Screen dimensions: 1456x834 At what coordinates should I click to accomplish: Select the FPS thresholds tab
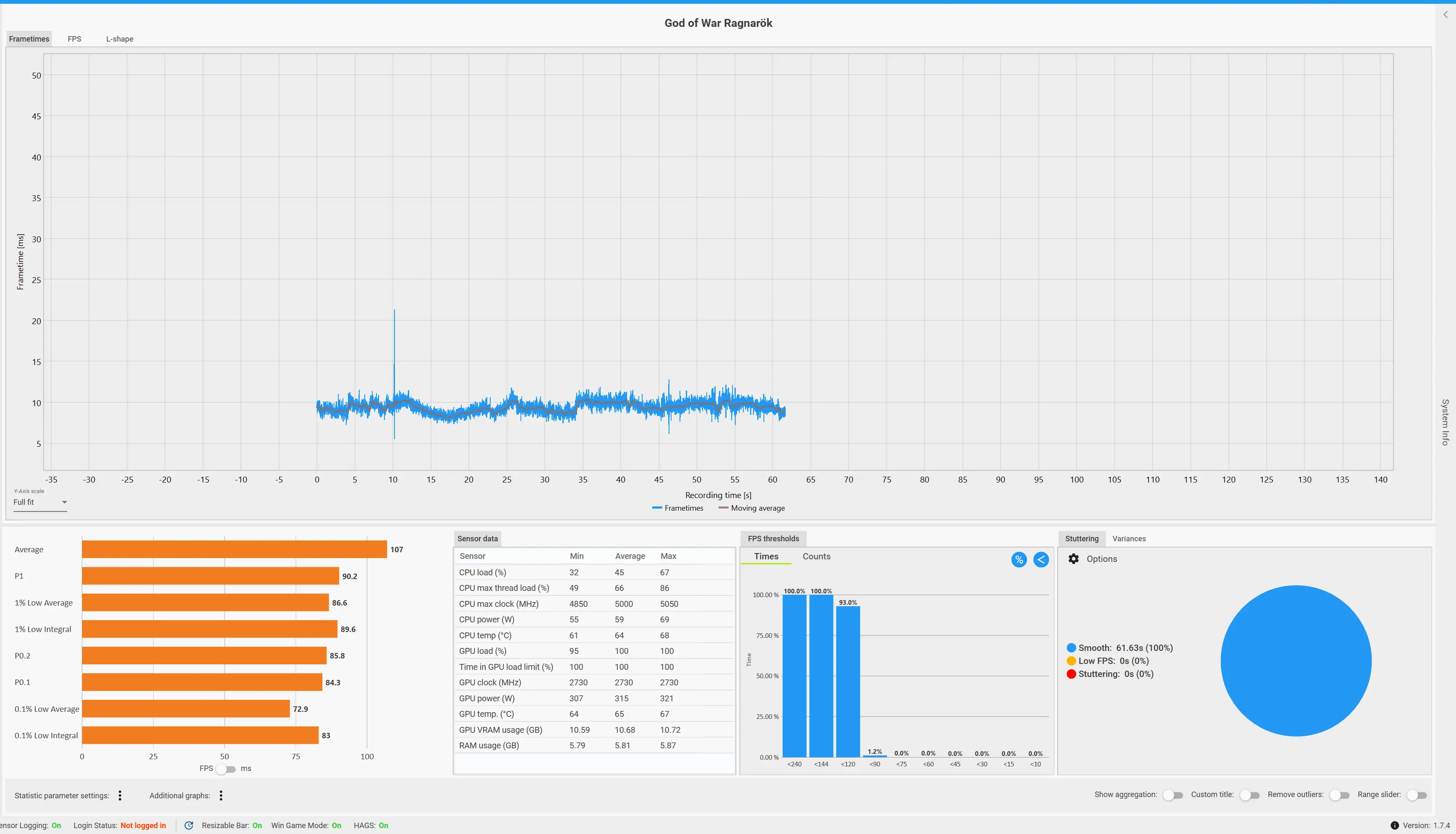pos(773,538)
